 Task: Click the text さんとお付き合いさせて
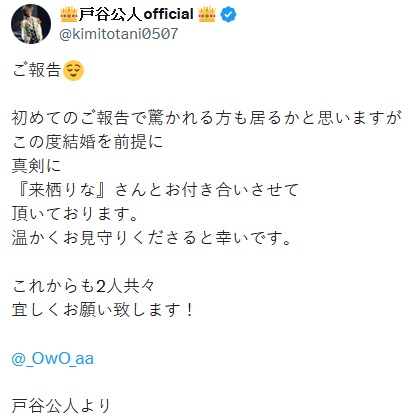(x=207, y=190)
